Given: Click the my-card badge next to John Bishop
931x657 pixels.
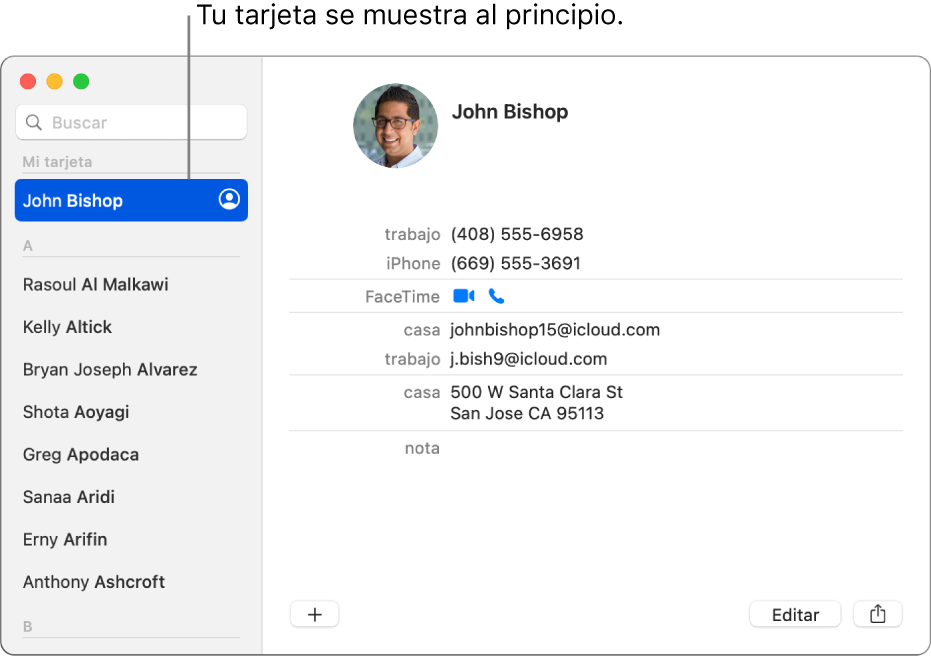Looking at the screenshot, I should [x=229, y=200].
